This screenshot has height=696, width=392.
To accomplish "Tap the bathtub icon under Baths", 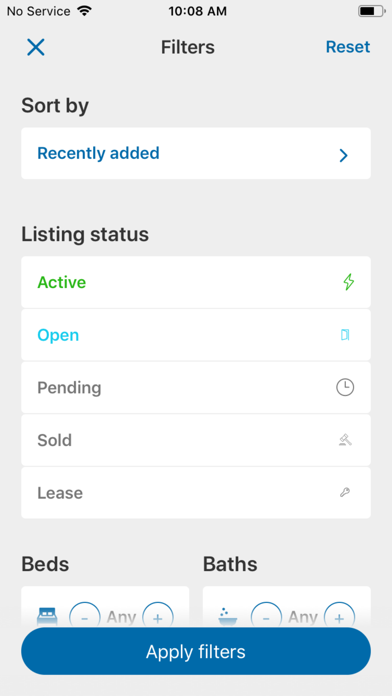I will click(x=228, y=617).
